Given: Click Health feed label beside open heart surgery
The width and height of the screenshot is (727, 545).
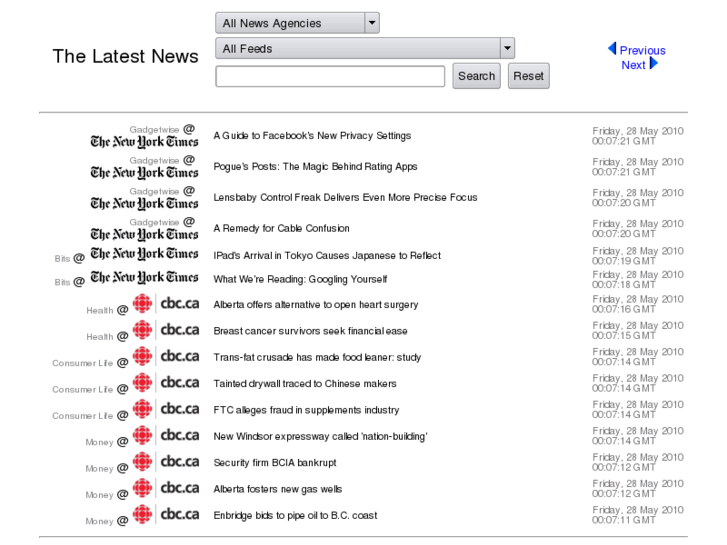Looking at the screenshot, I should point(100,310).
